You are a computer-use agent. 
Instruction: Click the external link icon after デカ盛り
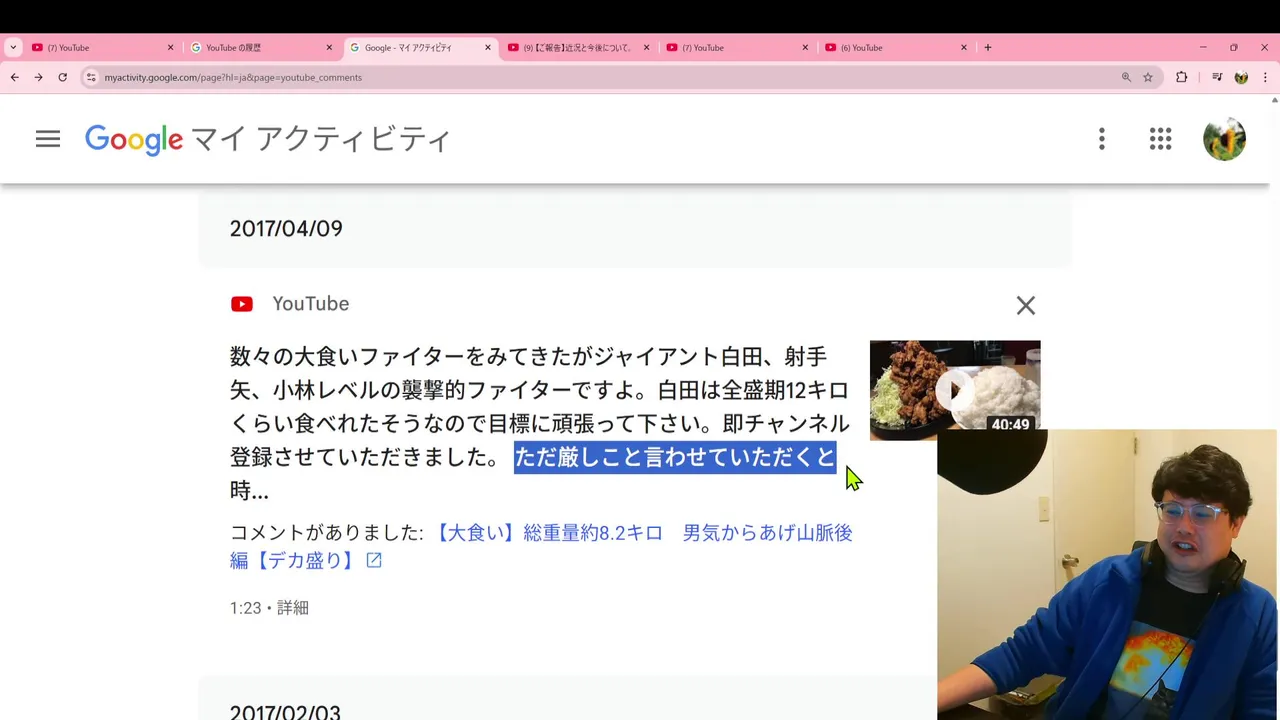coord(374,561)
